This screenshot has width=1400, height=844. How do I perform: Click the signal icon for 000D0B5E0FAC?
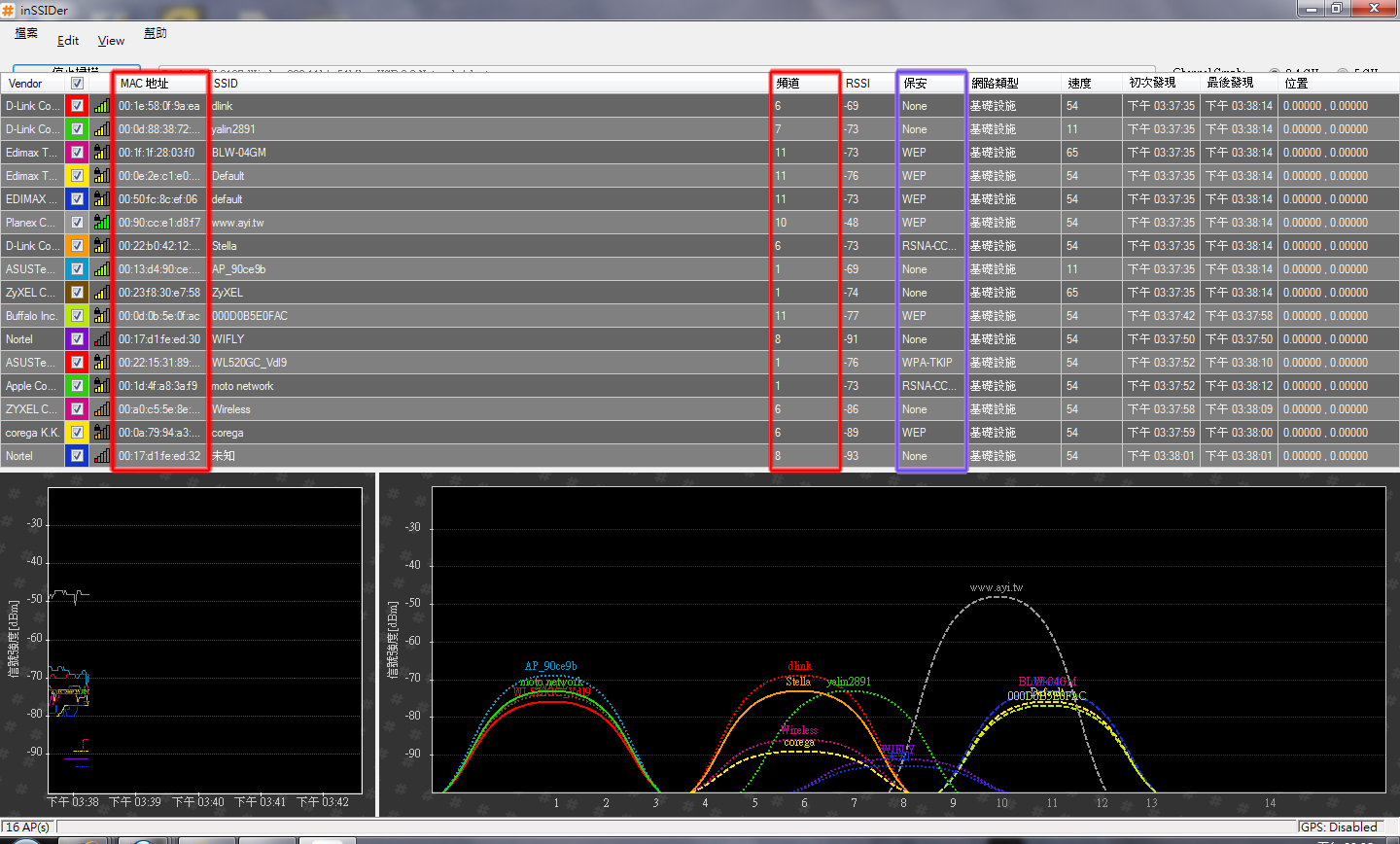click(x=101, y=316)
